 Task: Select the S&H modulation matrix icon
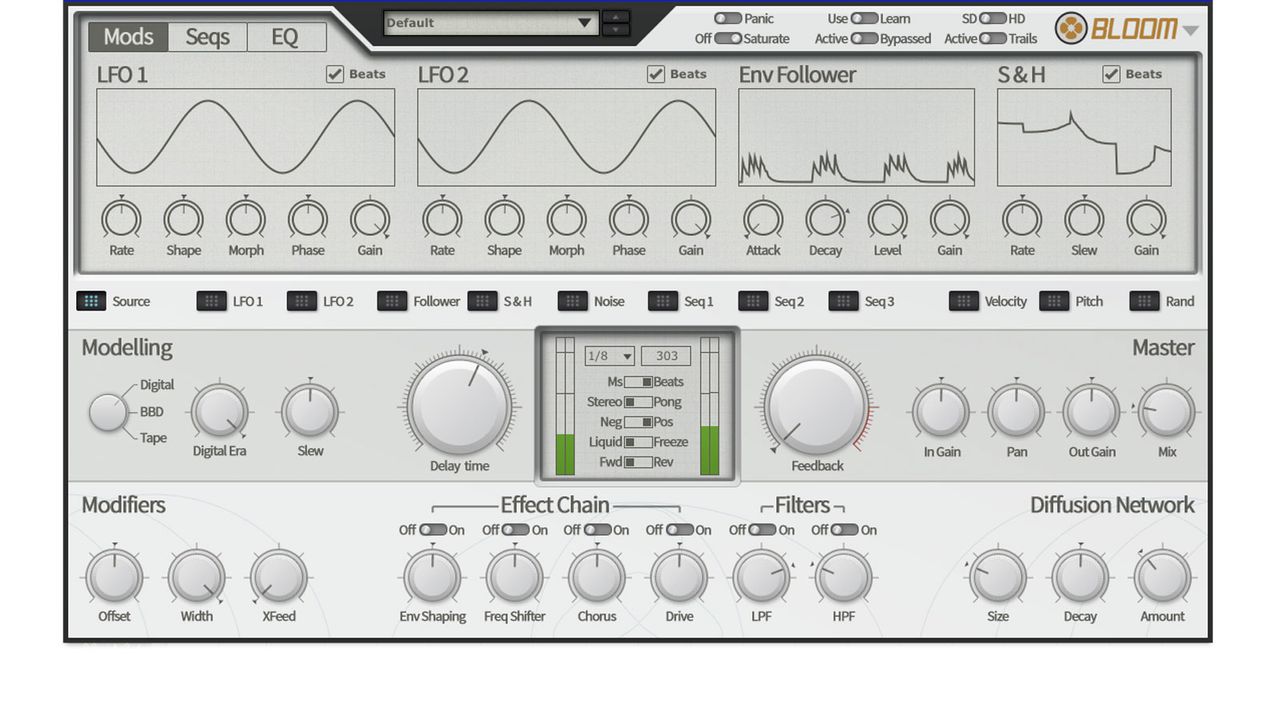coord(482,301)
